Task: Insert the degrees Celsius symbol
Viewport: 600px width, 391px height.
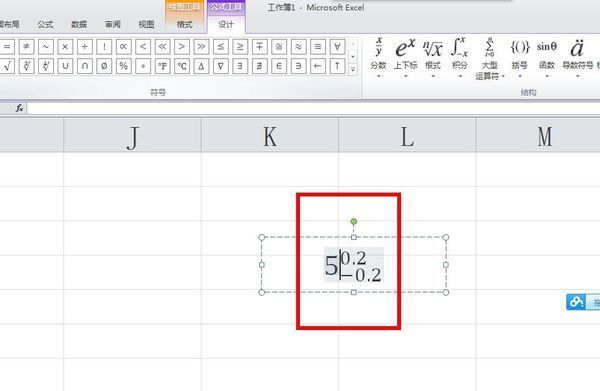Action: tap(182, 66)
